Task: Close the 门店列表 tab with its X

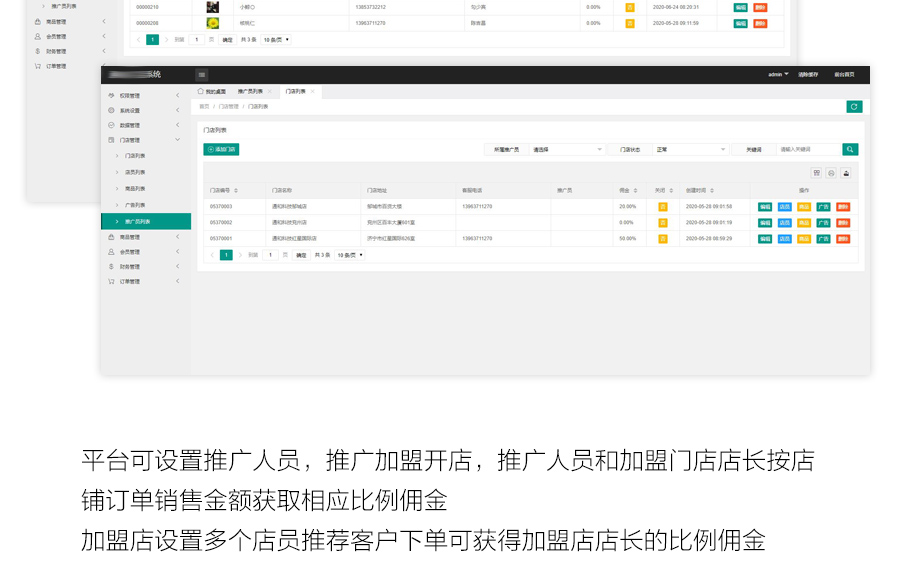Action: (x=312, y=91)
